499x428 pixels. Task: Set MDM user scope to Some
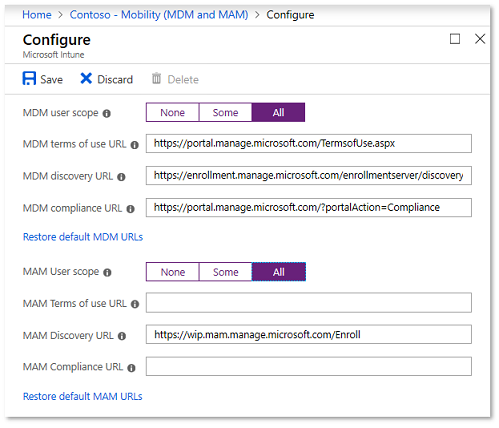tap(225, 112)
